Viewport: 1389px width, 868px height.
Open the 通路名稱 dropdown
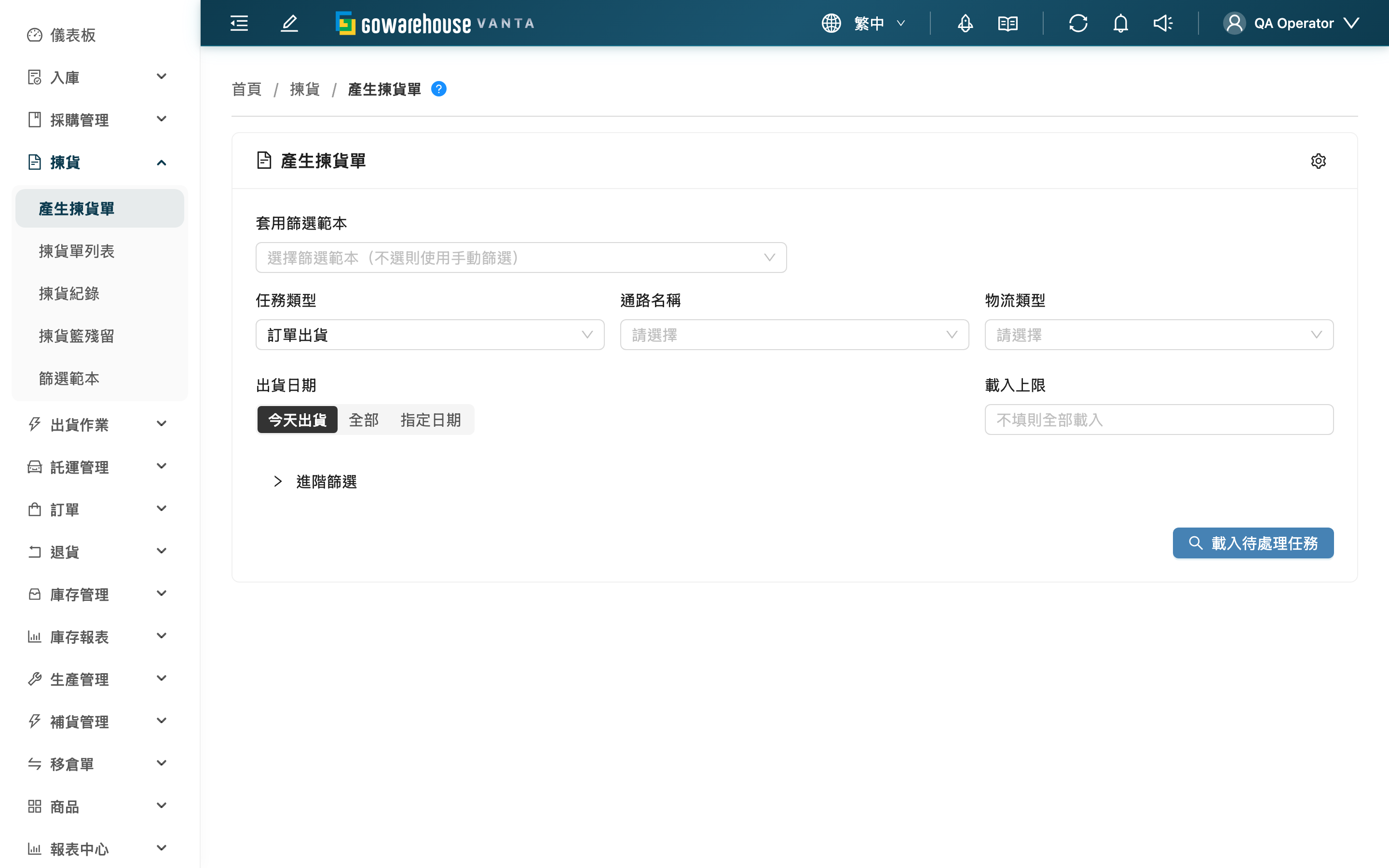click(x=794, y=335)
